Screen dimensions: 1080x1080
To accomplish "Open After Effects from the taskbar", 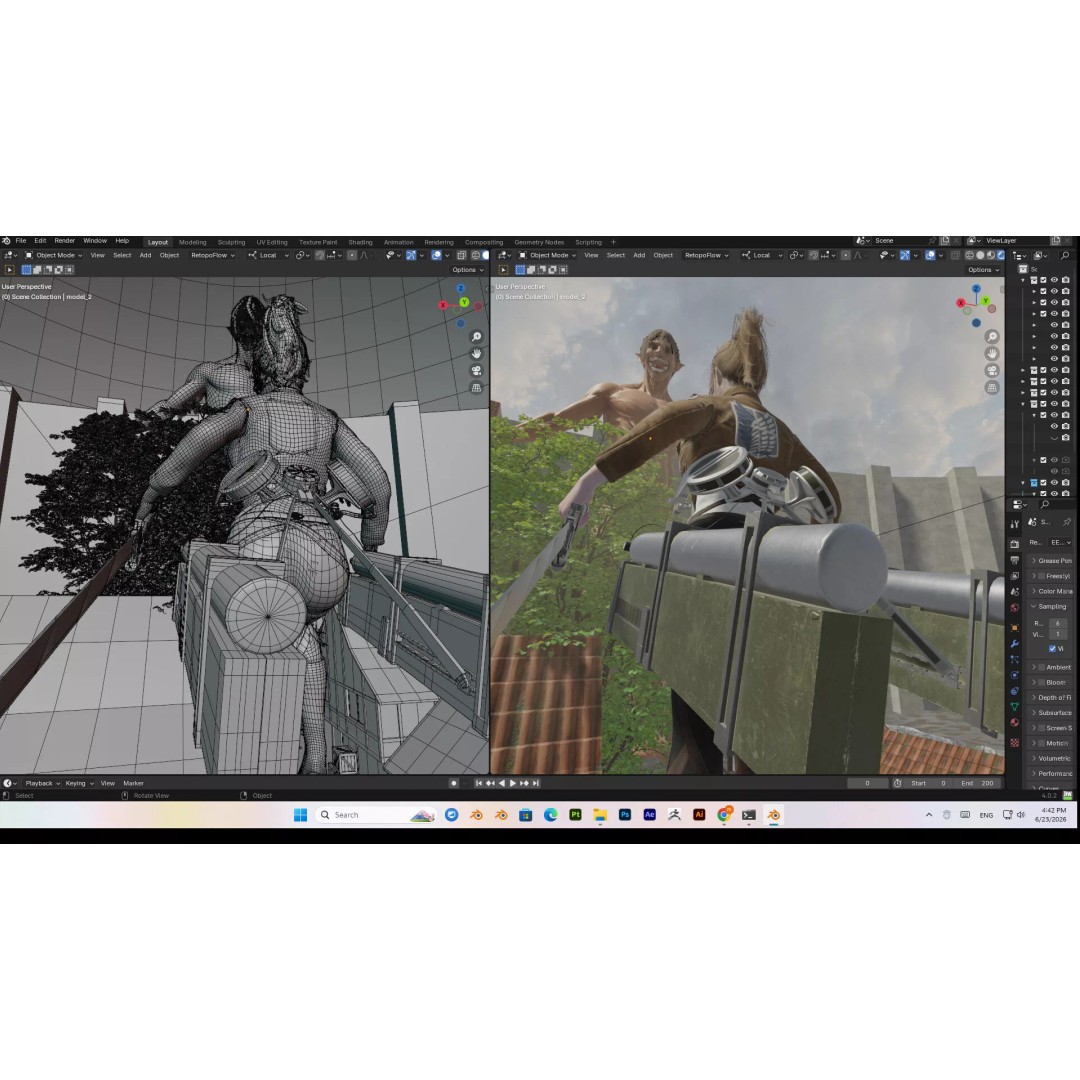I will pyautogui.click(x=650, y=815).
